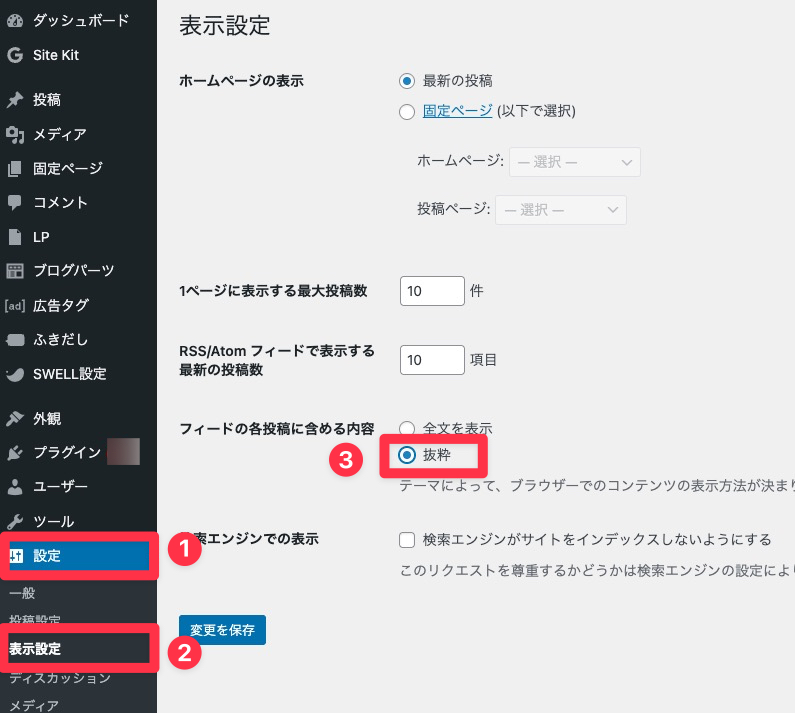The width and height of the screenshot is (795, 713).
Task: Click the Comments speech bubble icon
Action: [x=15, y=202]
